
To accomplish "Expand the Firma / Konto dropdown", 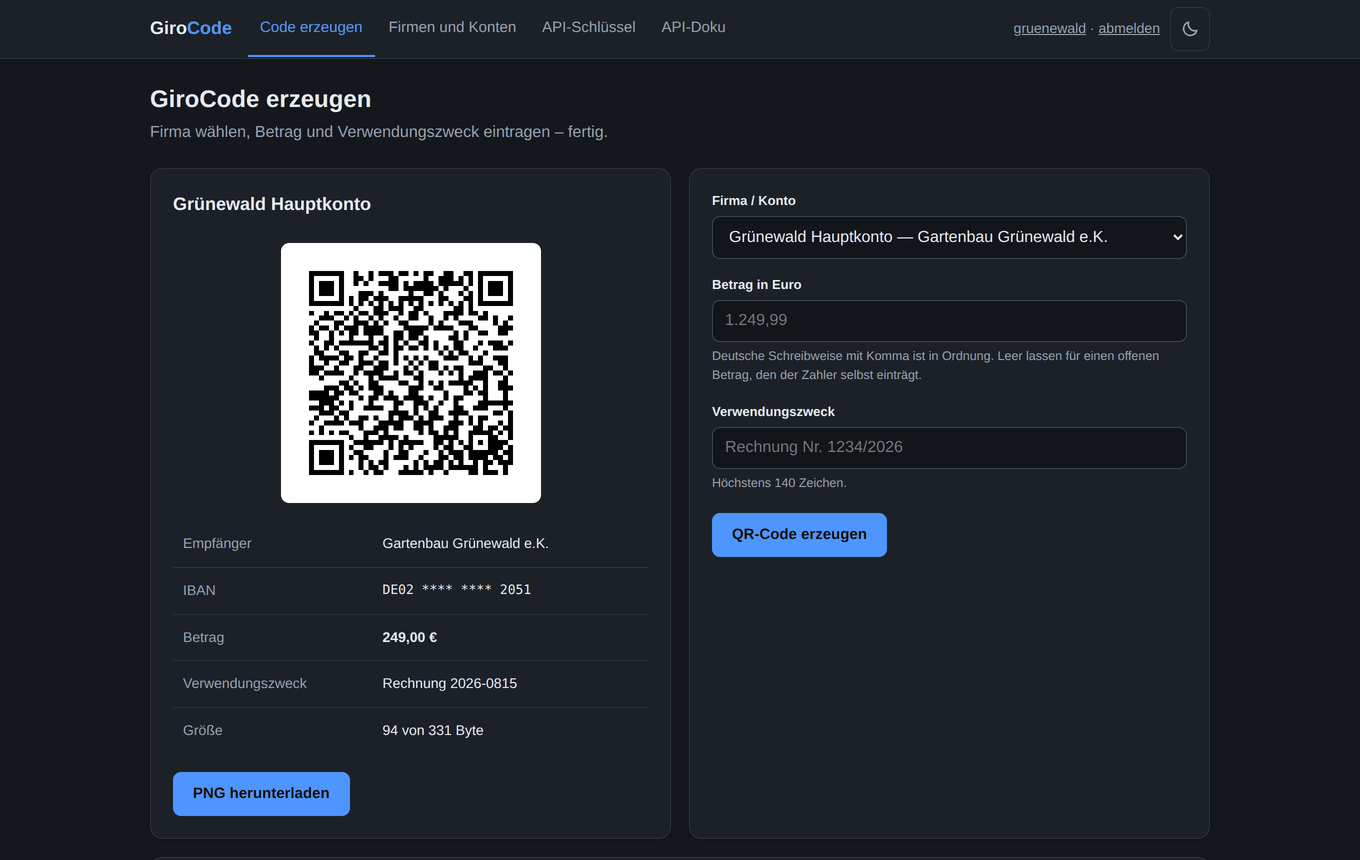I will click(949, 237).
